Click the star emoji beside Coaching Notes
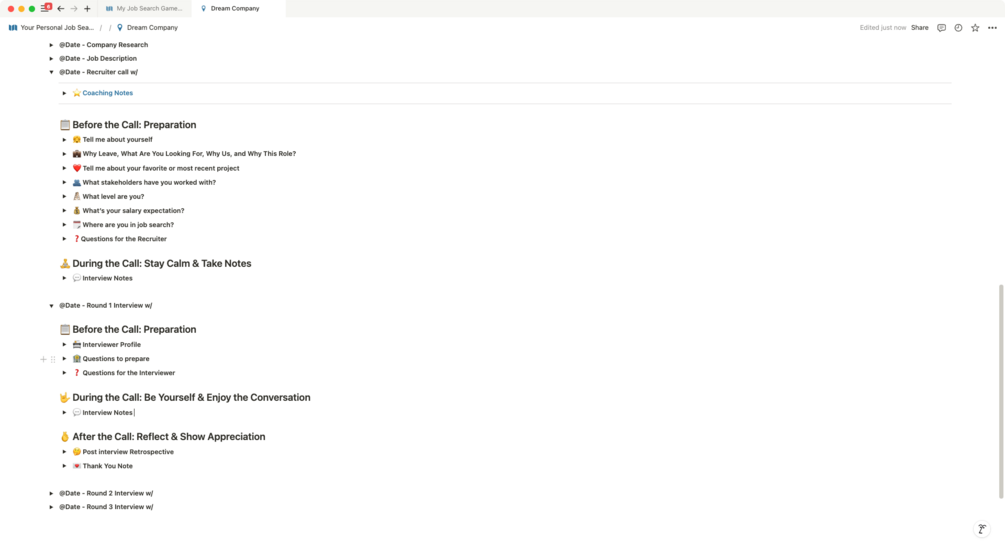This screenshot has width=1005, height=552. 76,93
